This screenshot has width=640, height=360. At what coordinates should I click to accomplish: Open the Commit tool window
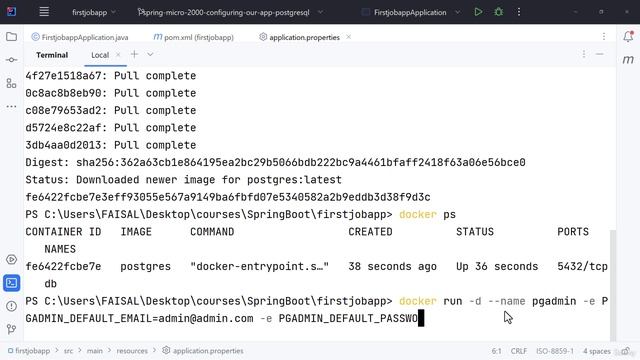click(x=11, y=60)
